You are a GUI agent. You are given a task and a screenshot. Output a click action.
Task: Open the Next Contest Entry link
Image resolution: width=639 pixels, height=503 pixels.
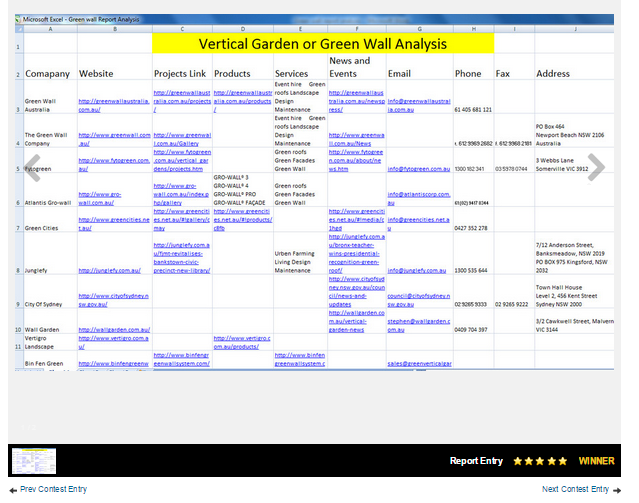[581, 489]
